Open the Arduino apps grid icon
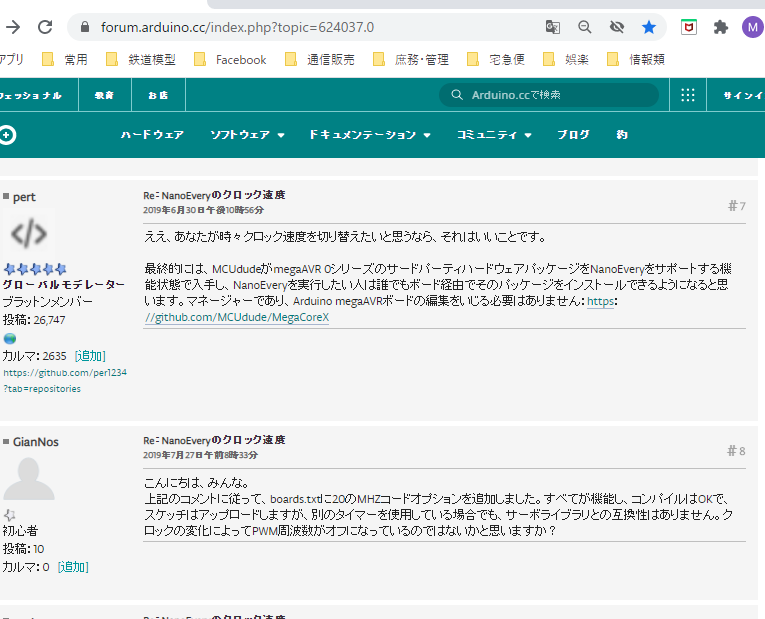Image resolution: width=765 pixels, height=619 pixels. (687, 95)
